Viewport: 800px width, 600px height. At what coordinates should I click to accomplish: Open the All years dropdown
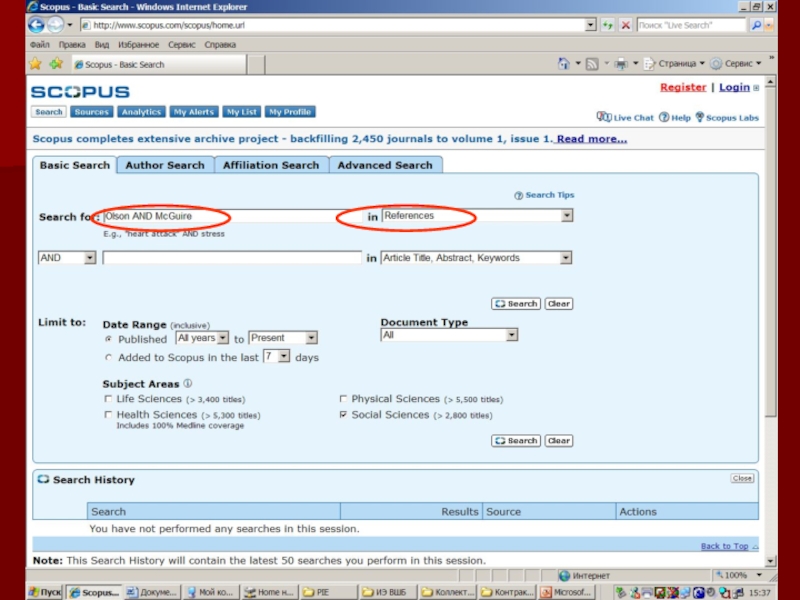[222, 338]
